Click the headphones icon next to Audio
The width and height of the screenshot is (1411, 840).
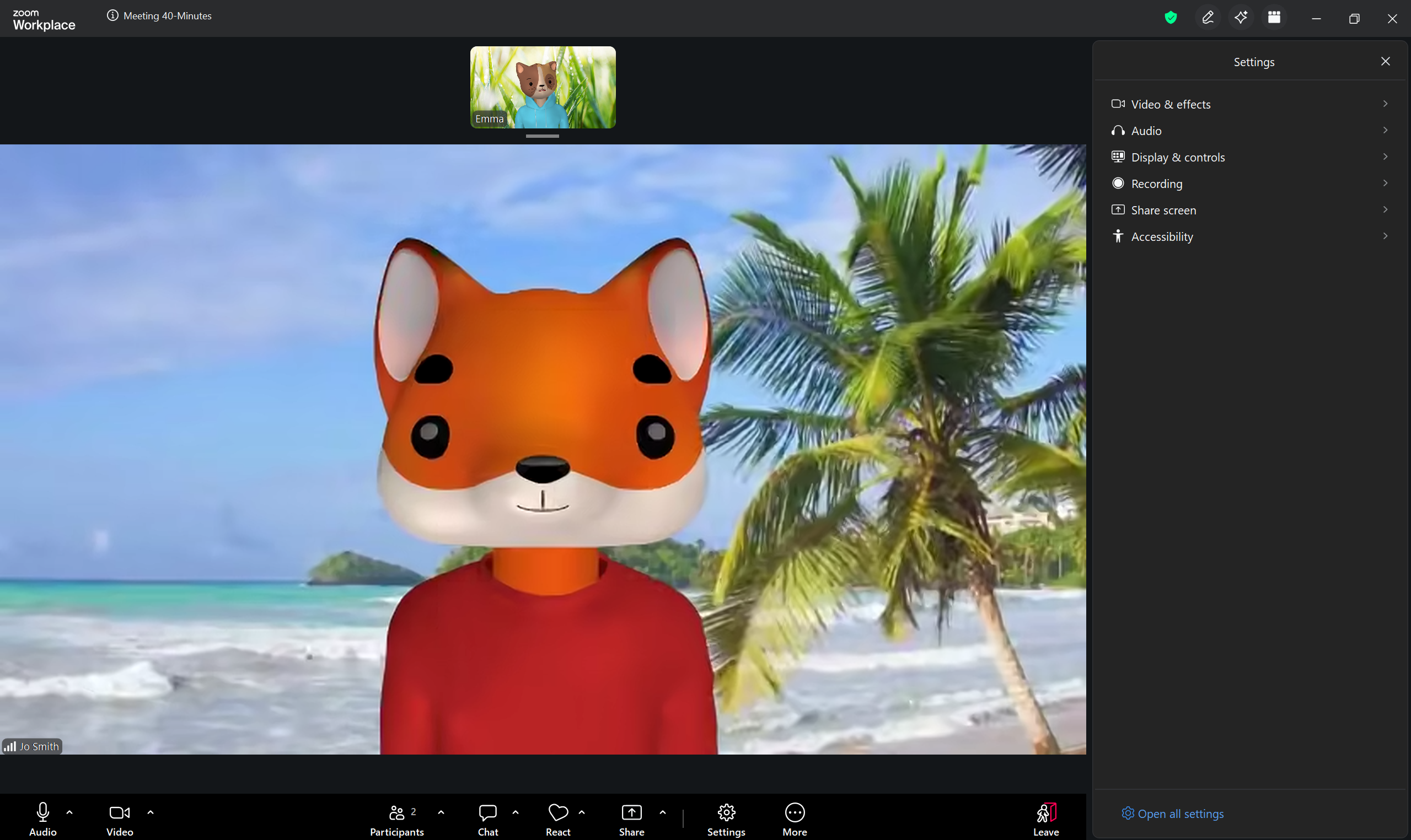[1118, 130]
